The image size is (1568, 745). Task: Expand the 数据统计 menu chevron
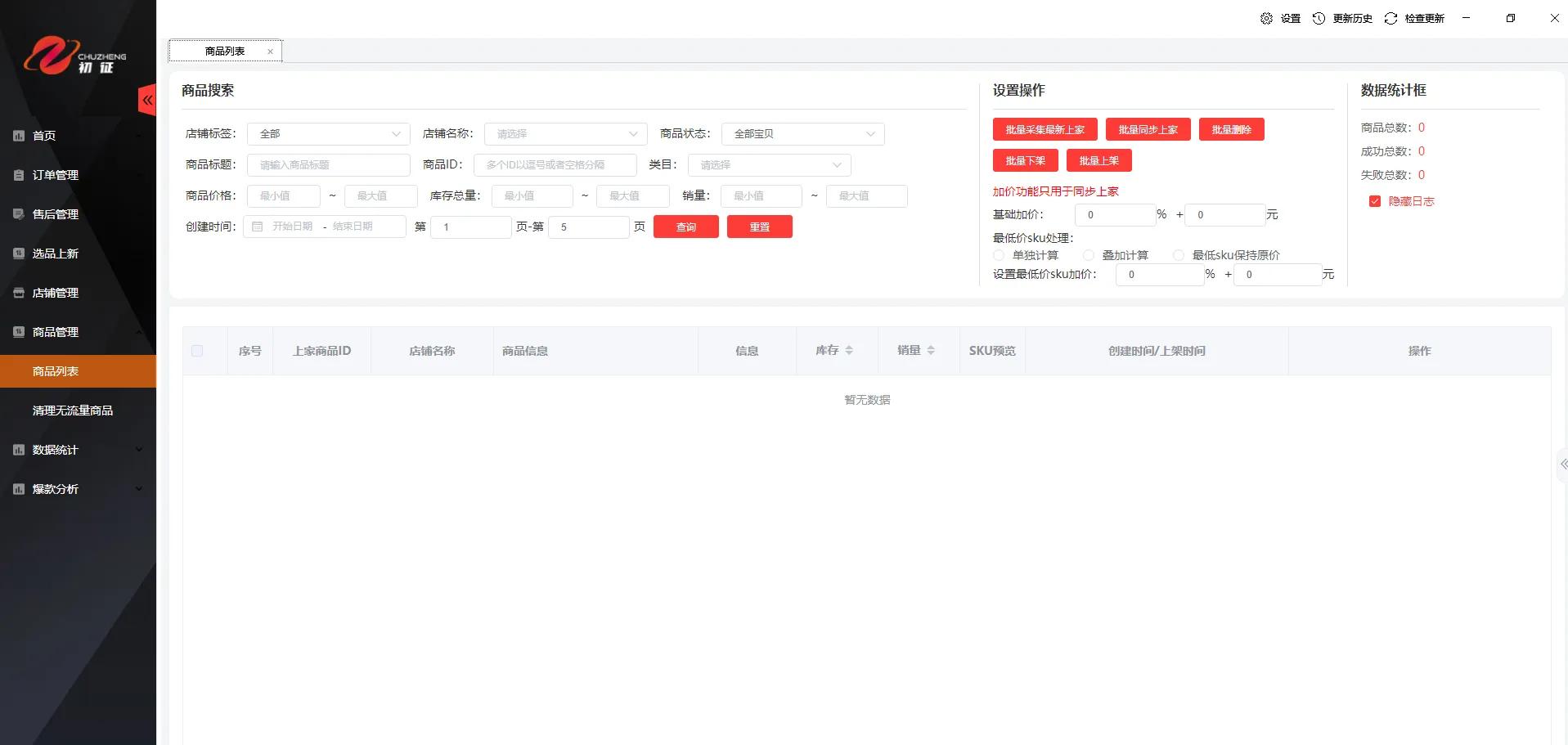click(x=138, y=450)
